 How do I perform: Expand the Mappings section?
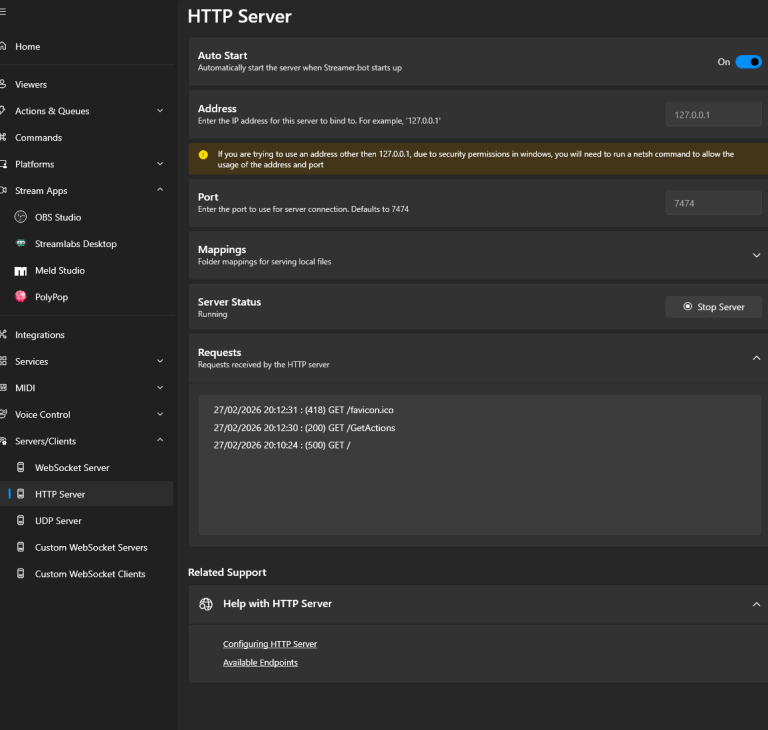click(x=756, y=255)
